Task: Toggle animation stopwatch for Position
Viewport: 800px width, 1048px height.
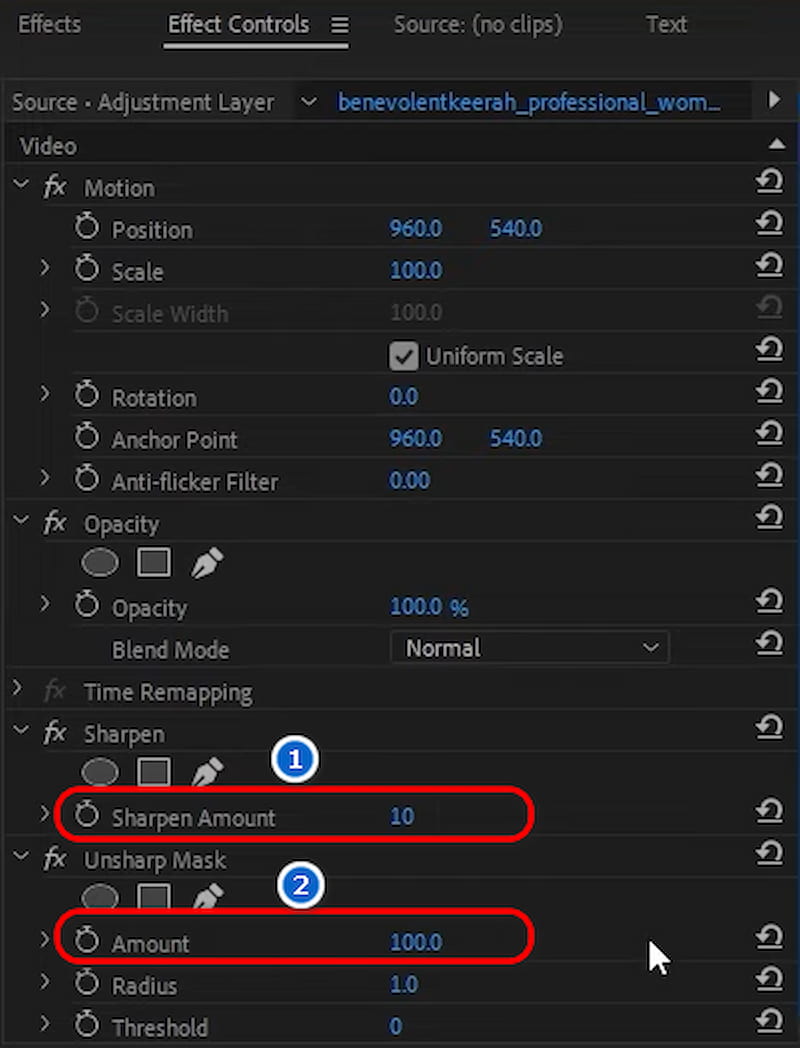Action: click(86, 229)
